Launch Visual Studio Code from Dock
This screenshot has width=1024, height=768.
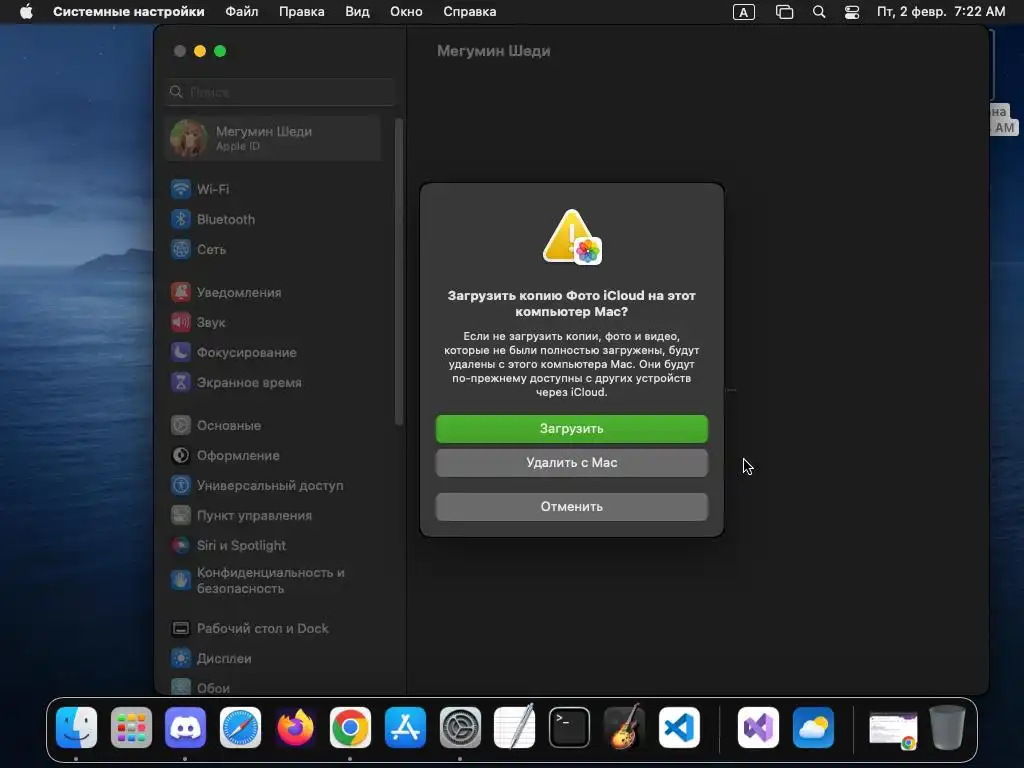(x=679, y=728)
